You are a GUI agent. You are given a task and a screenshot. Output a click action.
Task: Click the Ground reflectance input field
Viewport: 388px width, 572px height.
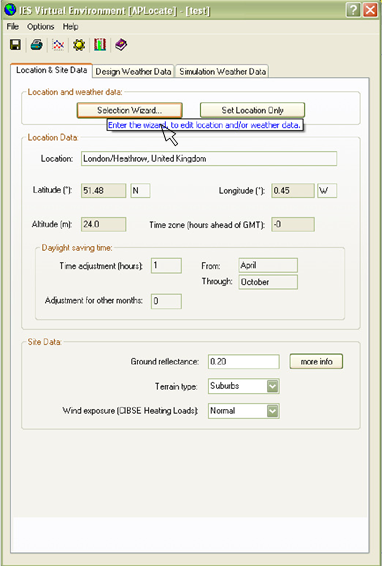pyautogui.click(x=244, y=362)
